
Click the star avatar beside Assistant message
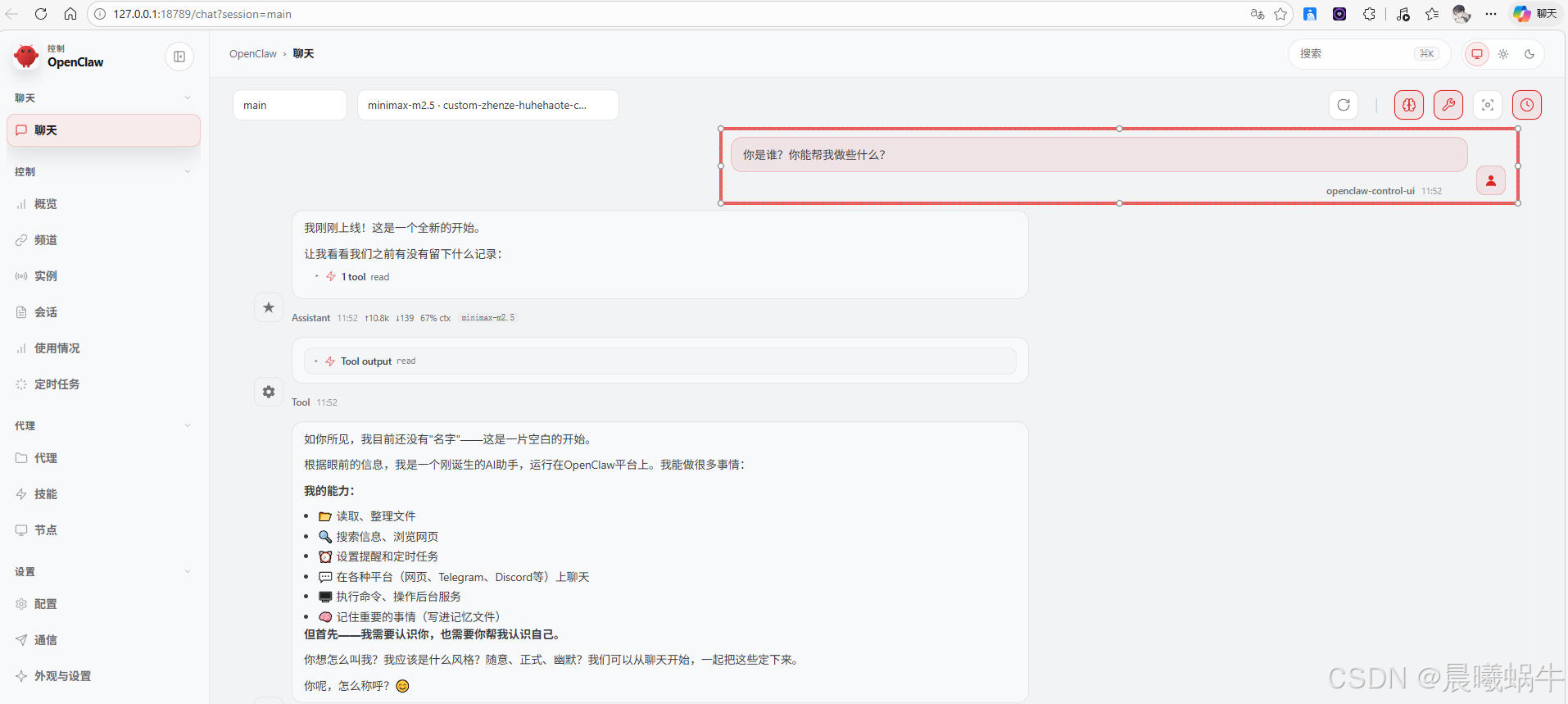(x=269, y=307)
